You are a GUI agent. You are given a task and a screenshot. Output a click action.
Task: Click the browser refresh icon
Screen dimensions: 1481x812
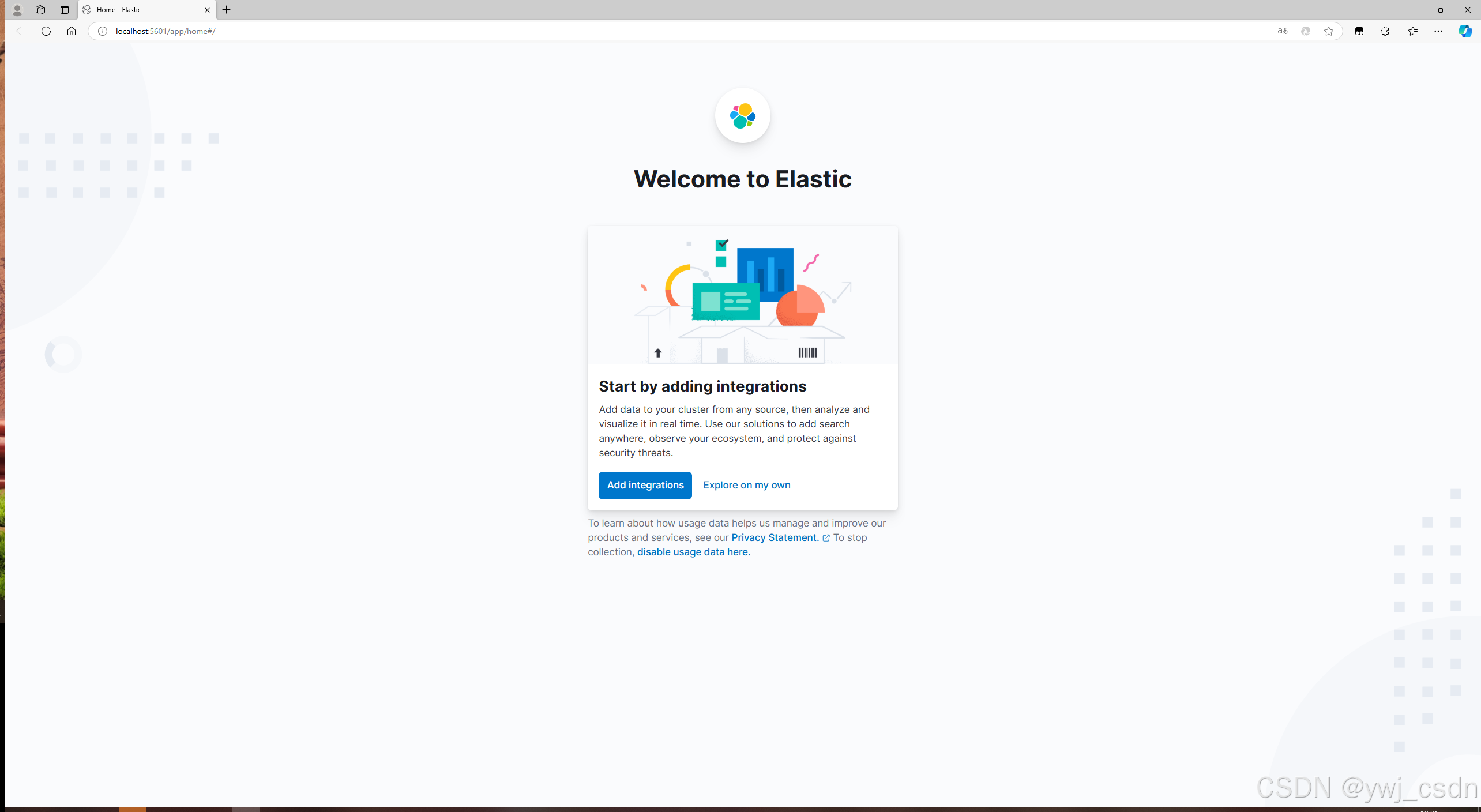tap(46, 31)
